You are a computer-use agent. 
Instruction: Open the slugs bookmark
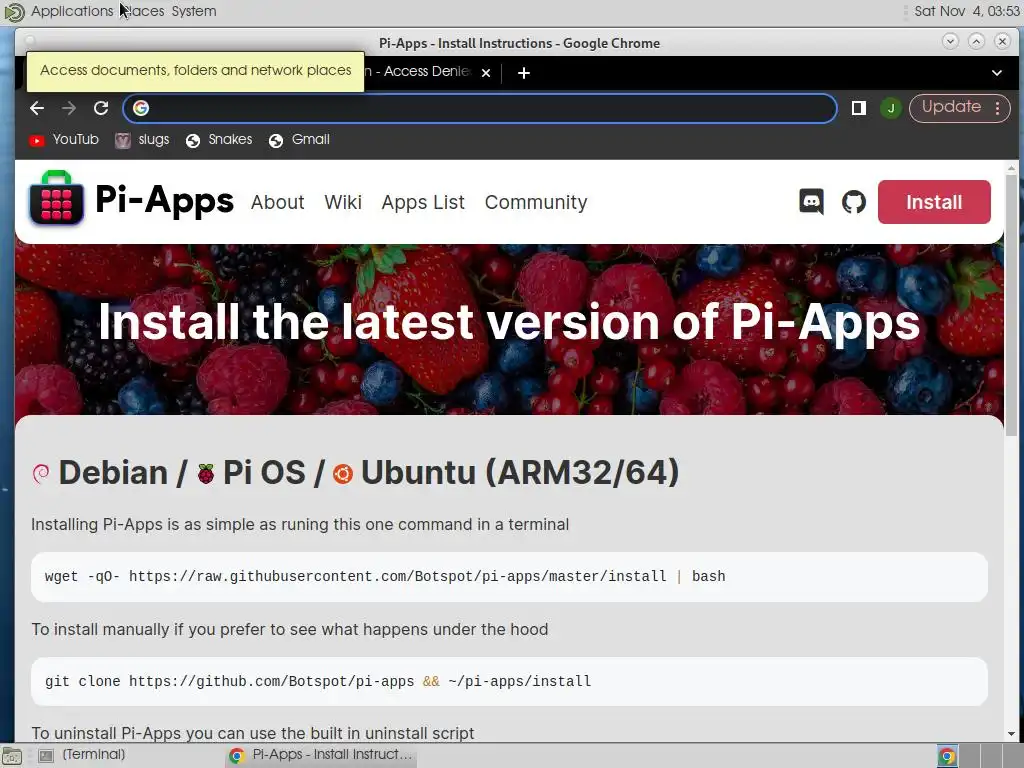[142, 140]
